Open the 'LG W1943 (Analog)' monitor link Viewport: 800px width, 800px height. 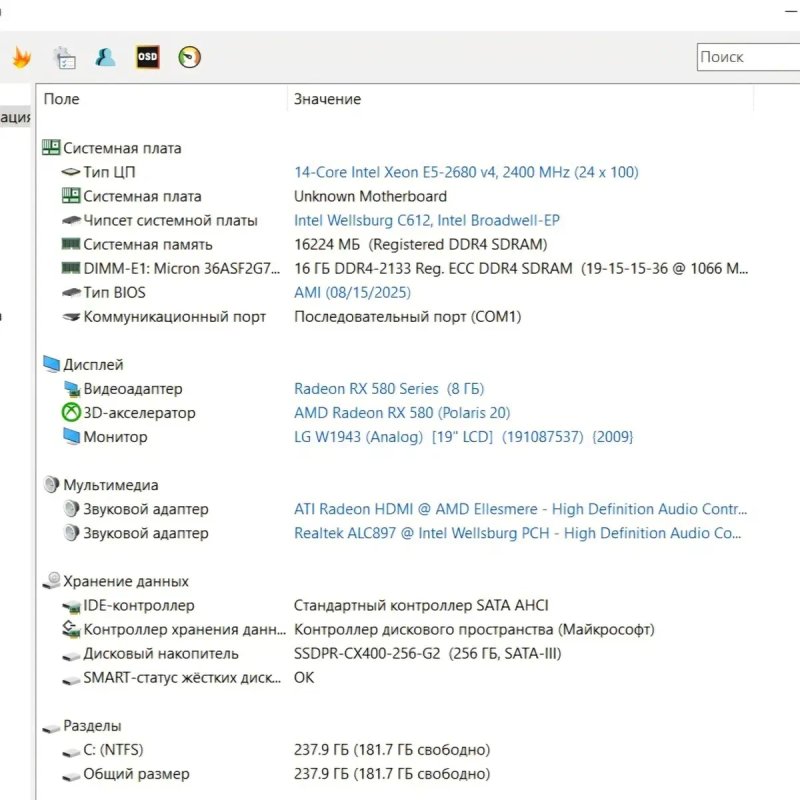[x=463, y=437]
